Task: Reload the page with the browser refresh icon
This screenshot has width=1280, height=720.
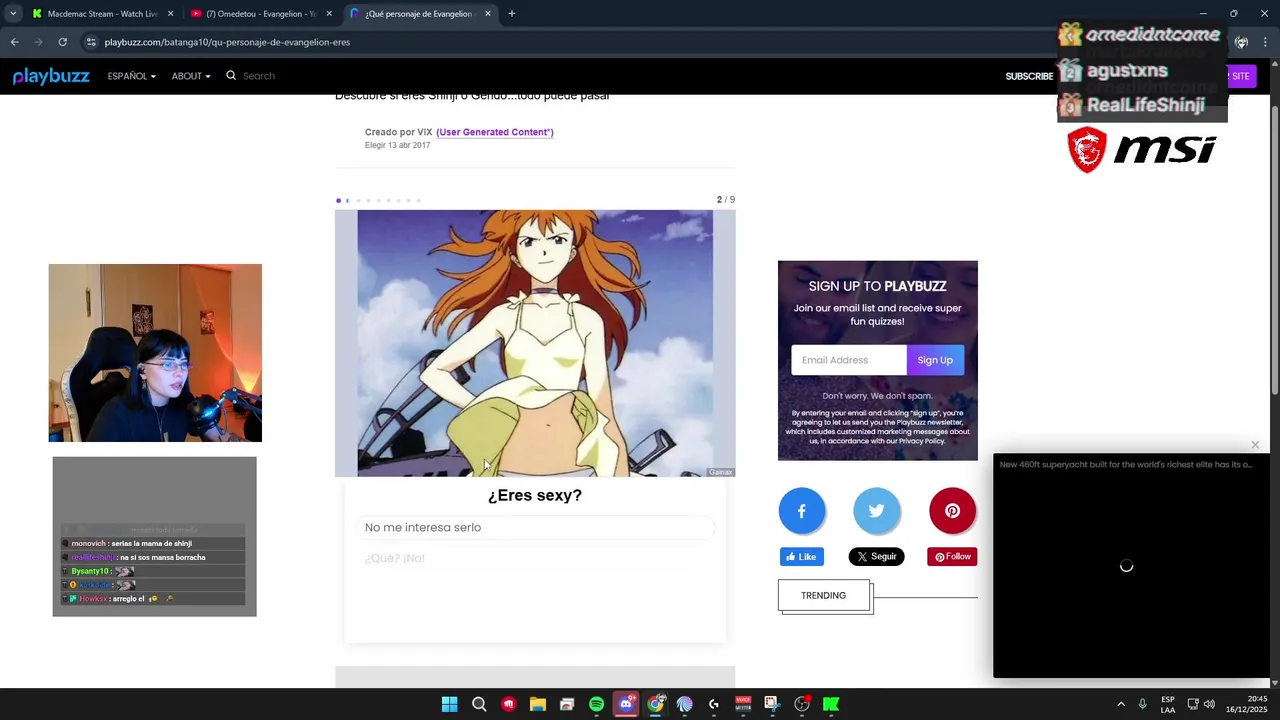Action: pos(62,42)
